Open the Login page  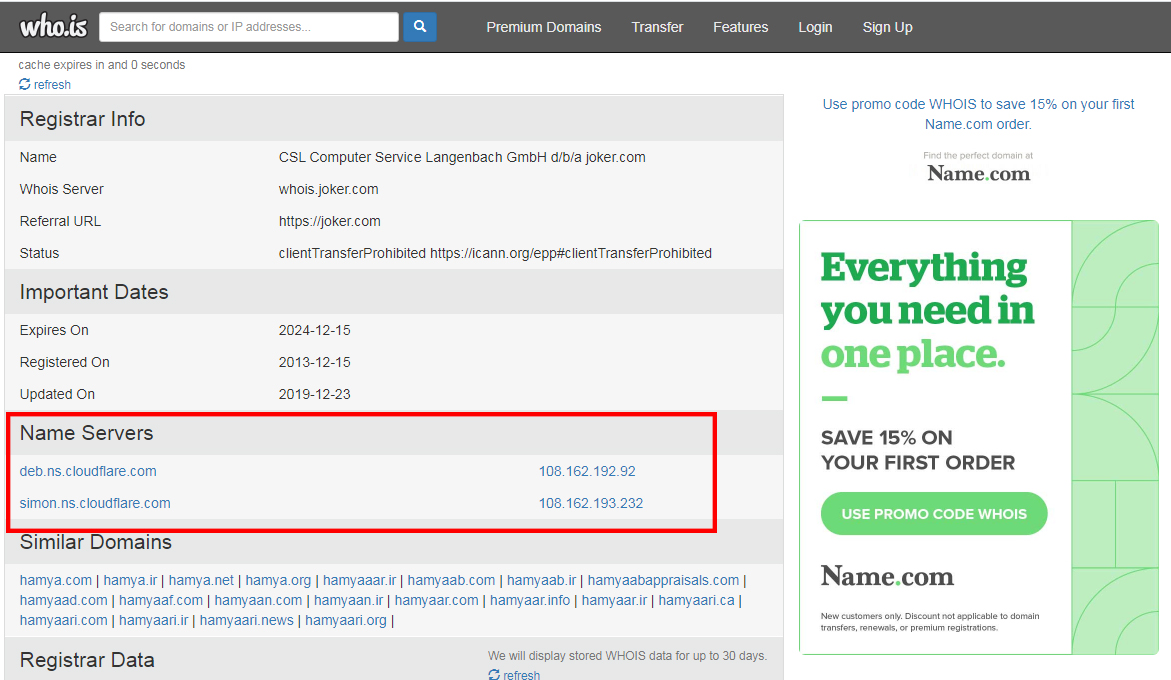coord(815,27)
